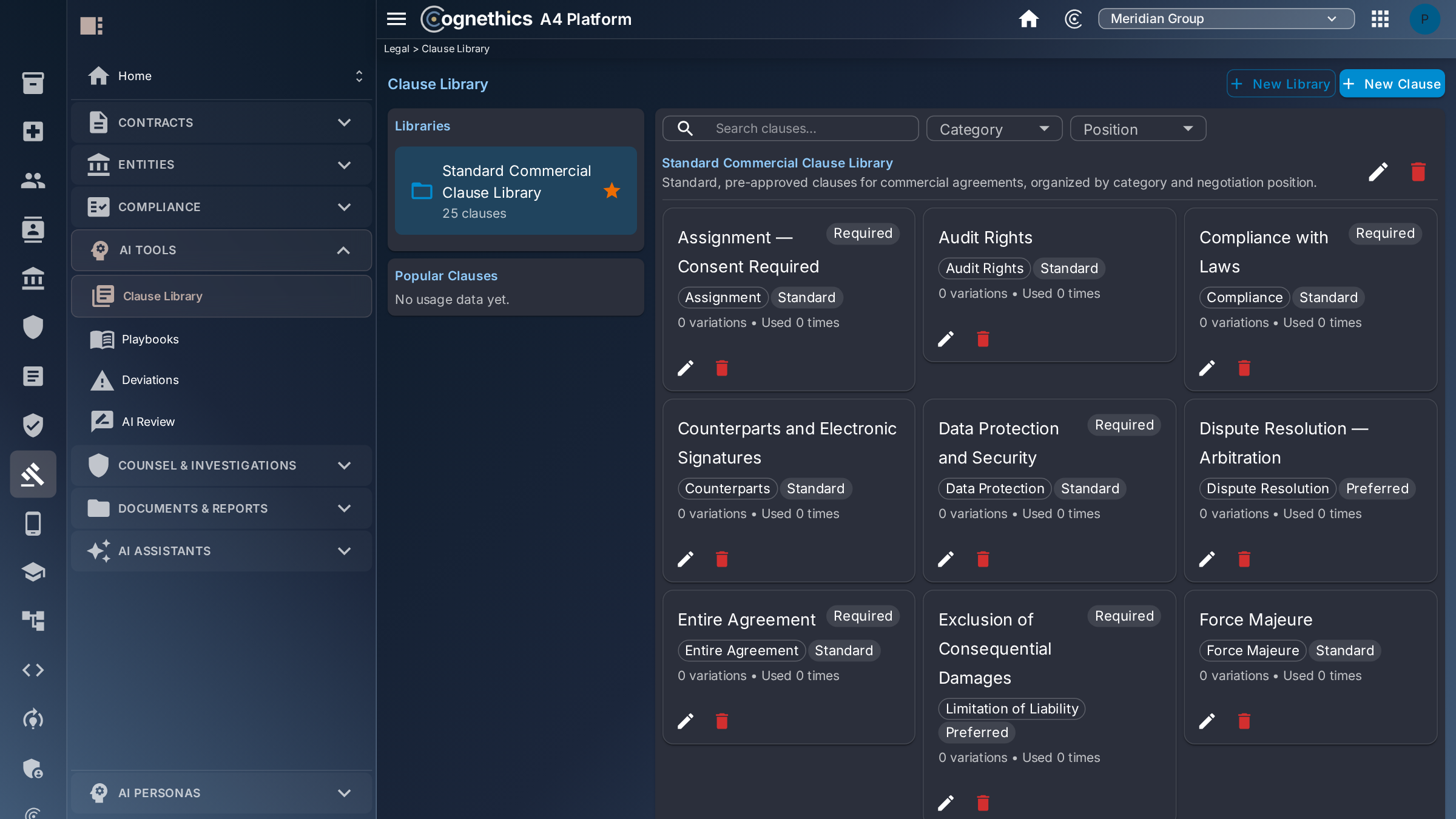The width and height of the screenshot is (1456, 819).
Task: Delete the Dispute Resolution — Arbitration clause
Action: coord(1244,559)
